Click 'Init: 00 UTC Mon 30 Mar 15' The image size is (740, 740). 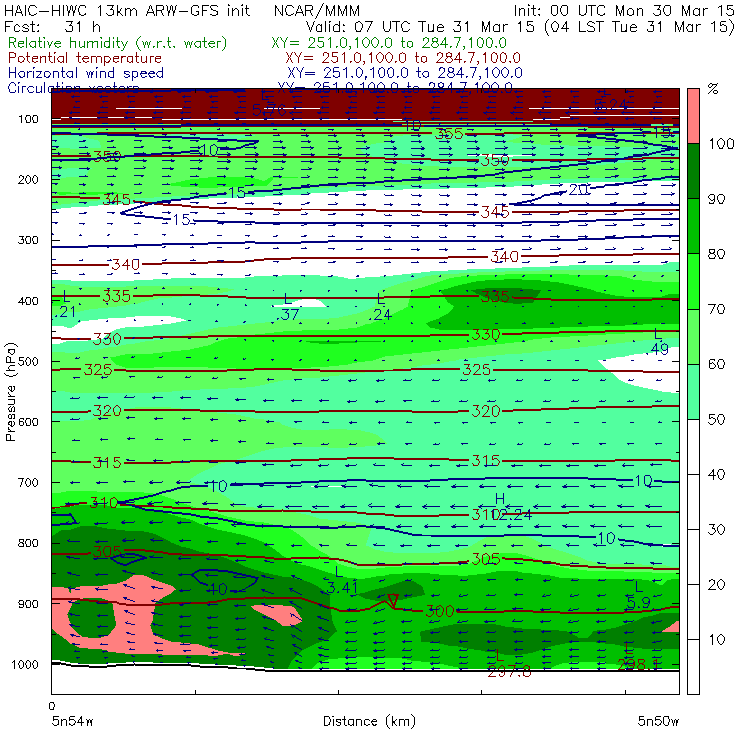click(x=624, y=10)
